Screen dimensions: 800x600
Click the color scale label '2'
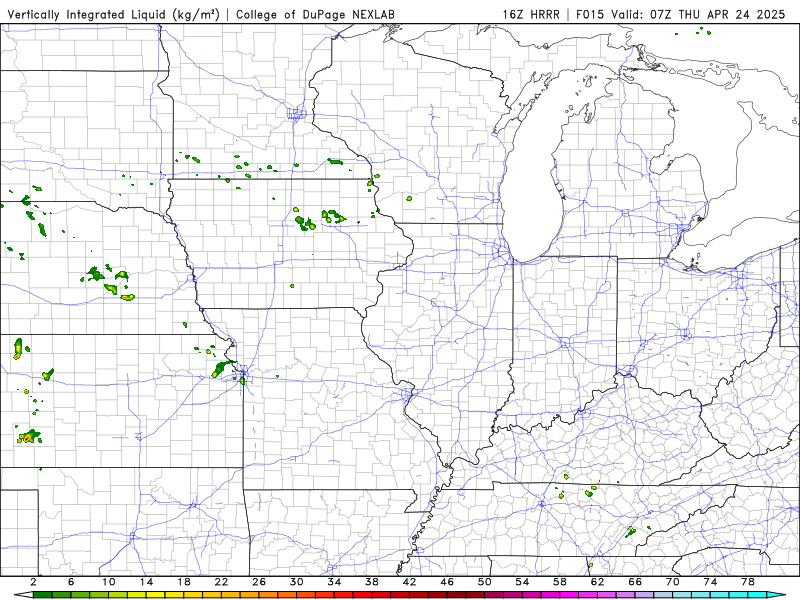33,582
